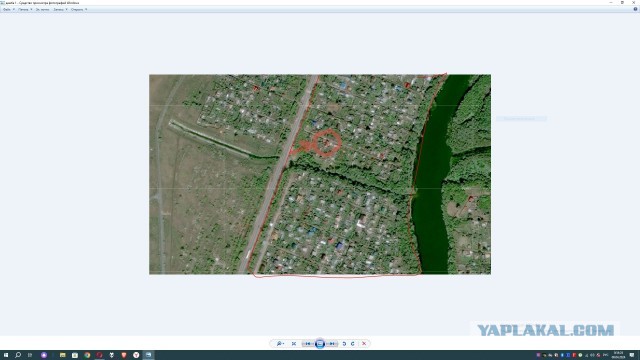Expand the Запись menu dropdown arrow

click(x=67, y=9)
